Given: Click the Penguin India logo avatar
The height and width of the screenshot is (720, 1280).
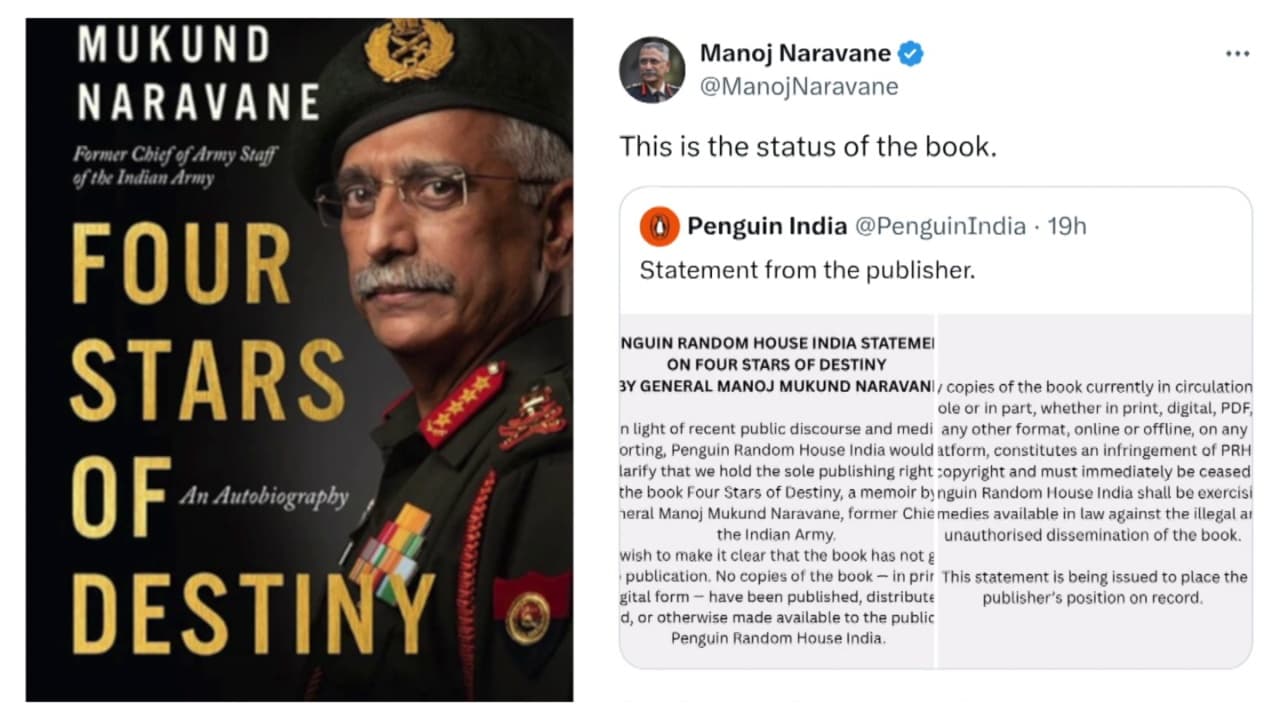Looking at the screenshot, I should point(660,226).
